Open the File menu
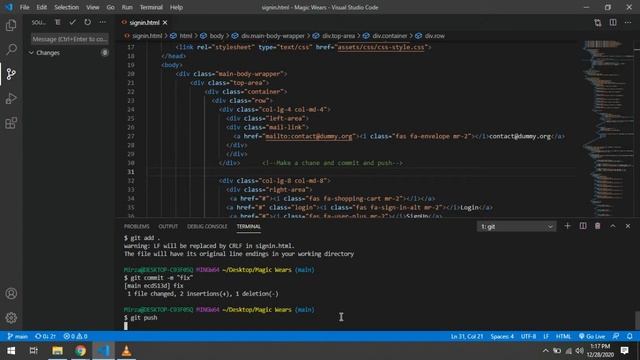Viewport: 640px width, 360px height. [x=24, y=7]
